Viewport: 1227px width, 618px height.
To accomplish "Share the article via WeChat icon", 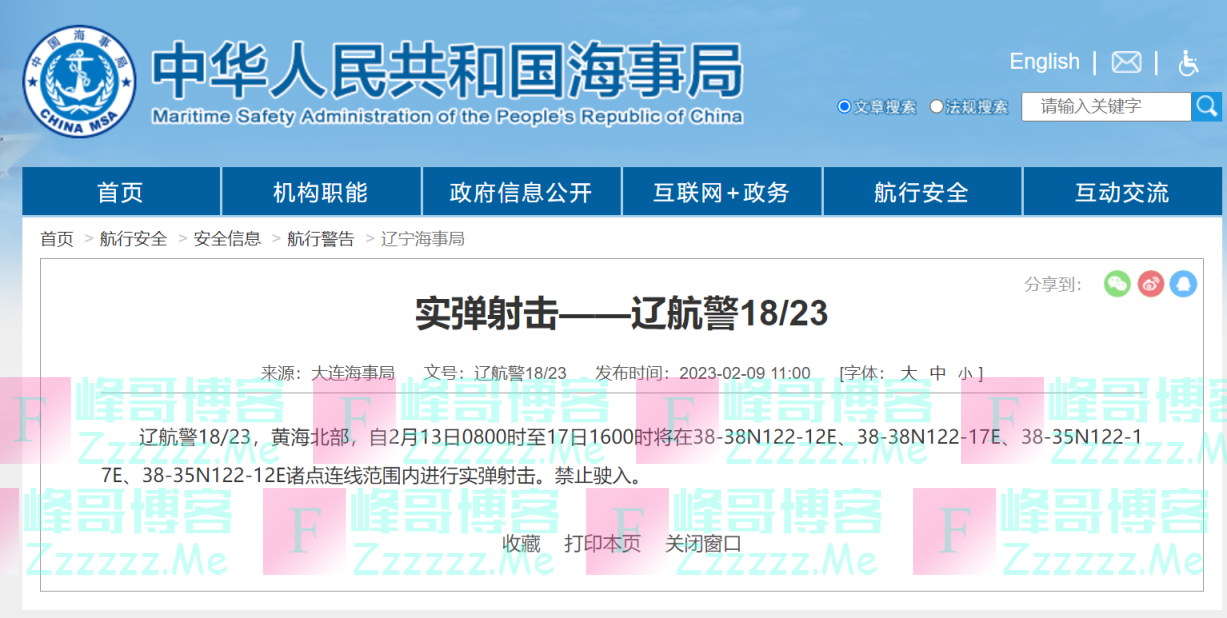I will (1117, 284).
